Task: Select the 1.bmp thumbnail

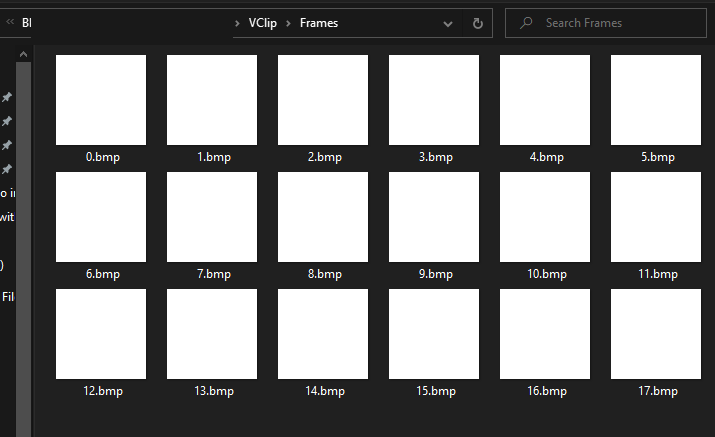Action: point(212,100)
